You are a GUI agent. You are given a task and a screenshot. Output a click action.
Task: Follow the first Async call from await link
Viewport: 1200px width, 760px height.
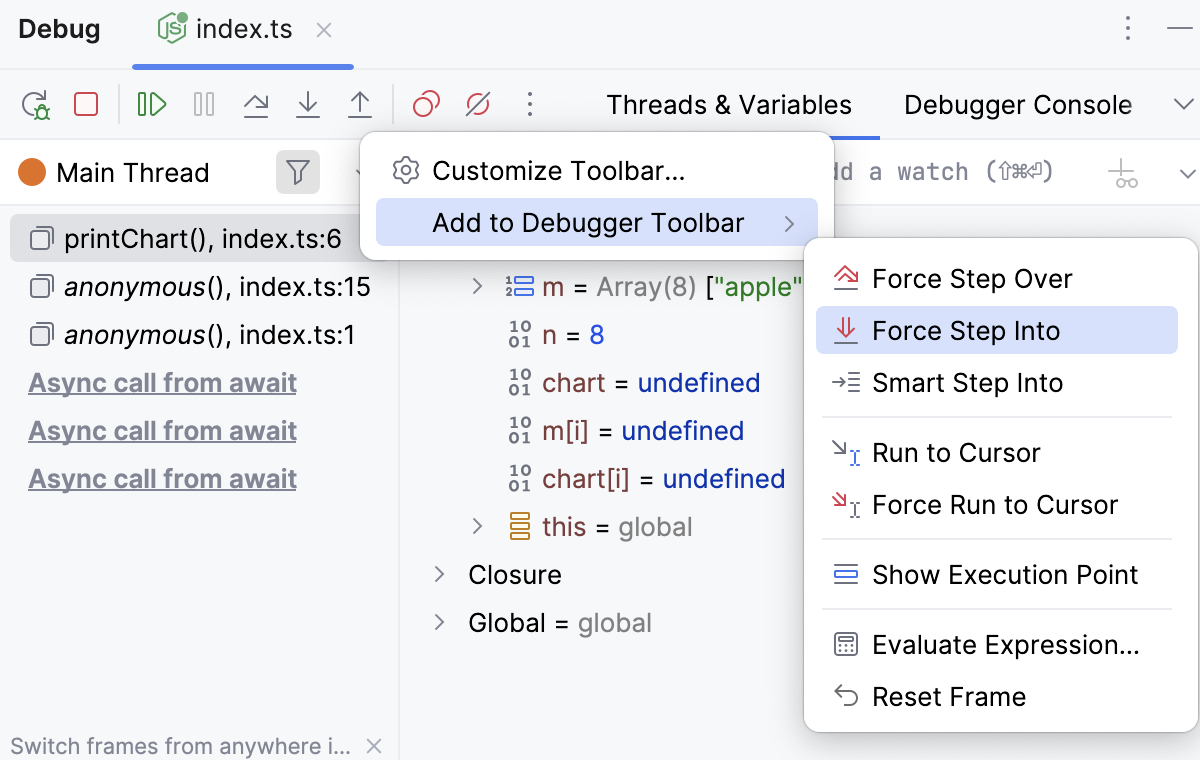click(x=162, y=382)
